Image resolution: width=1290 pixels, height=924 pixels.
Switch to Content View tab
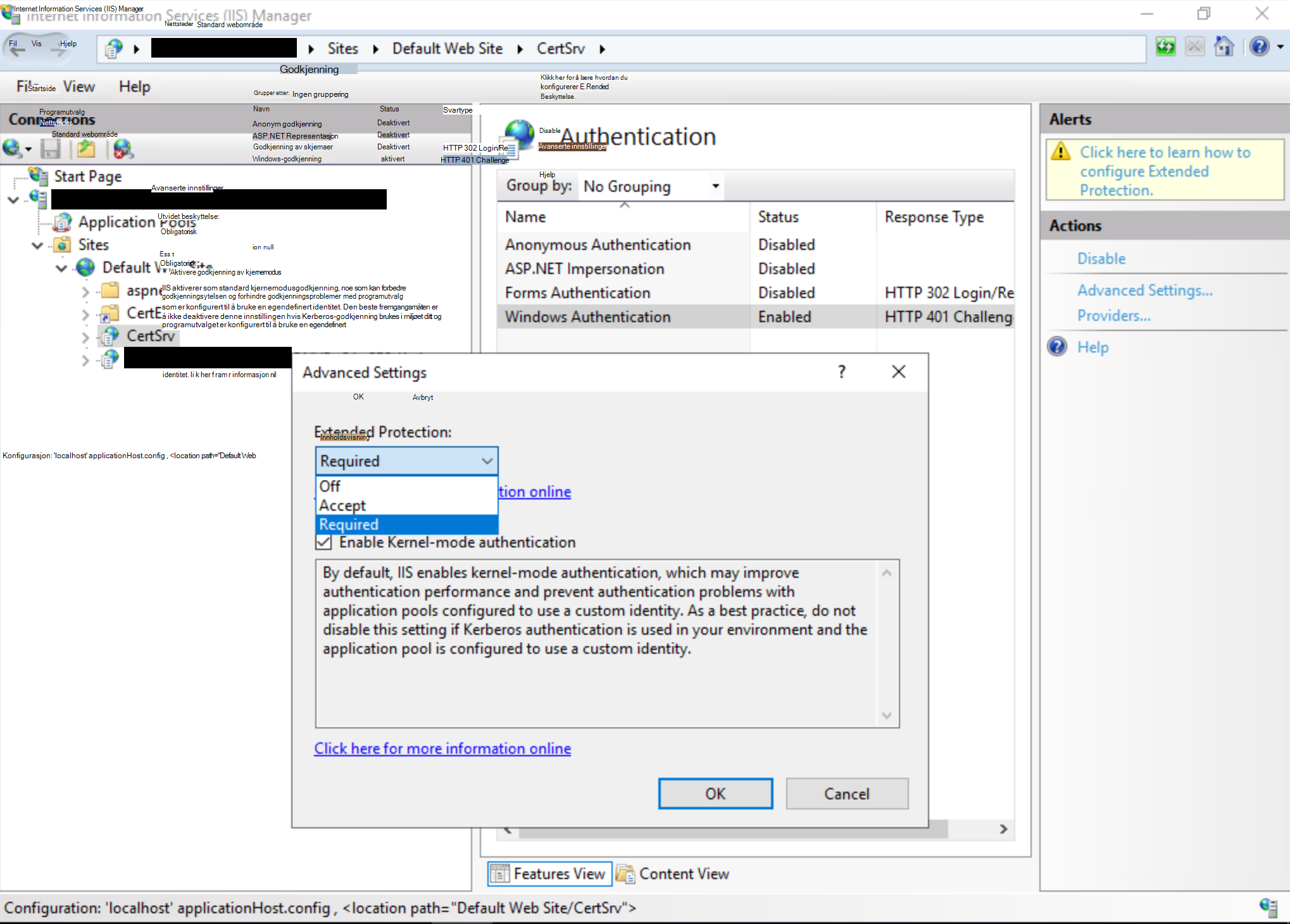tap(673, 874)
